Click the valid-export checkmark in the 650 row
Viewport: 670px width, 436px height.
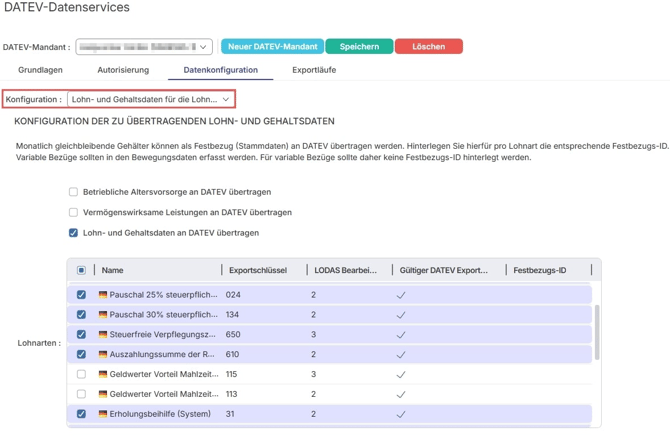pos(401,335)
